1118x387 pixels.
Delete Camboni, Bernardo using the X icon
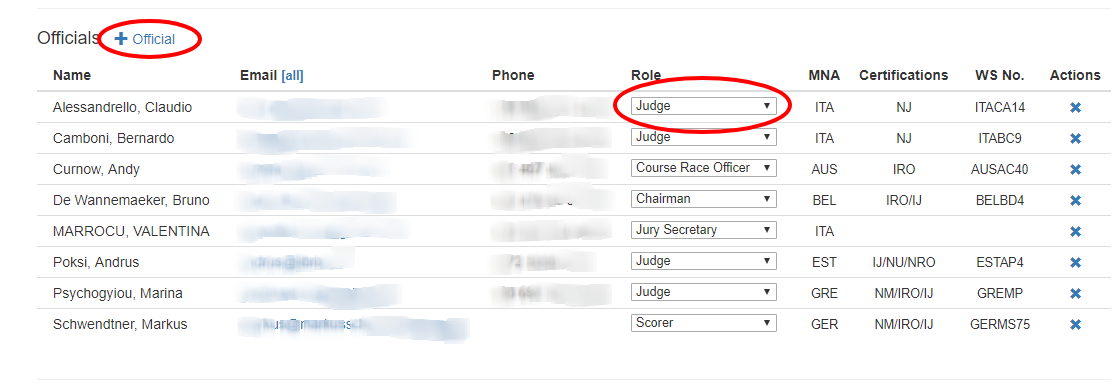pyautogui.click(x=1075, y=138)
